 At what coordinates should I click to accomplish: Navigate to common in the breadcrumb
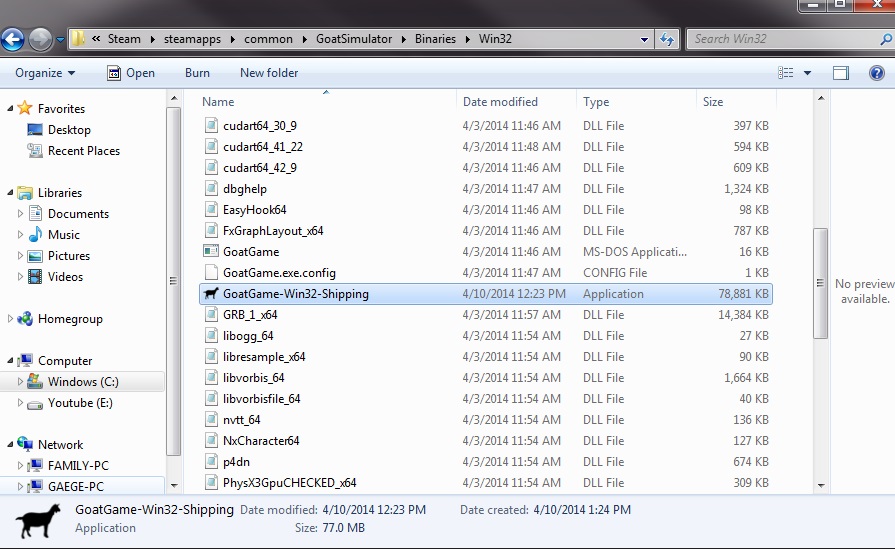point(268,39)
